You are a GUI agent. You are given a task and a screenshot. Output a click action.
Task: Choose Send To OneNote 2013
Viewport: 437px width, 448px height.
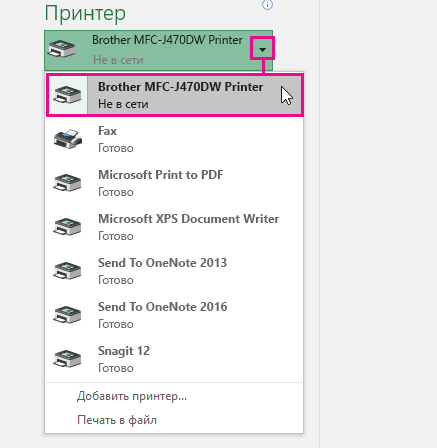click(x=174, y=271)
